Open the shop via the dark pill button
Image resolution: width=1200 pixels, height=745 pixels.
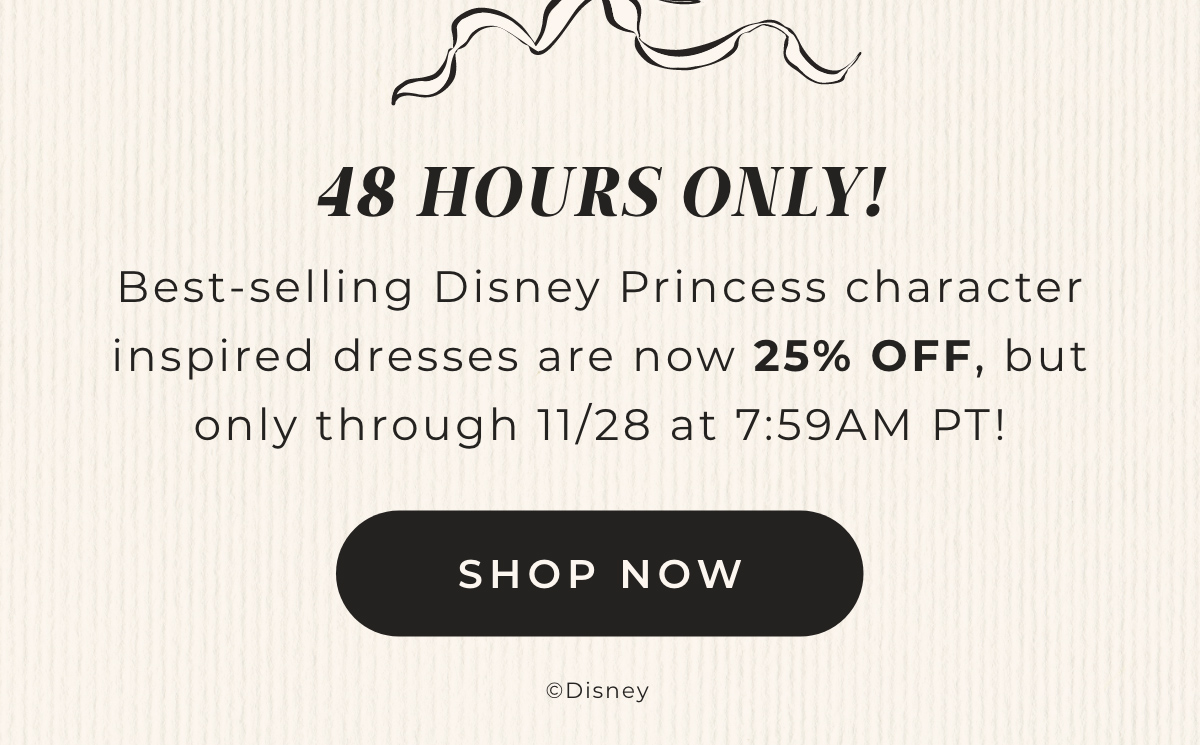tap(600, 572)
